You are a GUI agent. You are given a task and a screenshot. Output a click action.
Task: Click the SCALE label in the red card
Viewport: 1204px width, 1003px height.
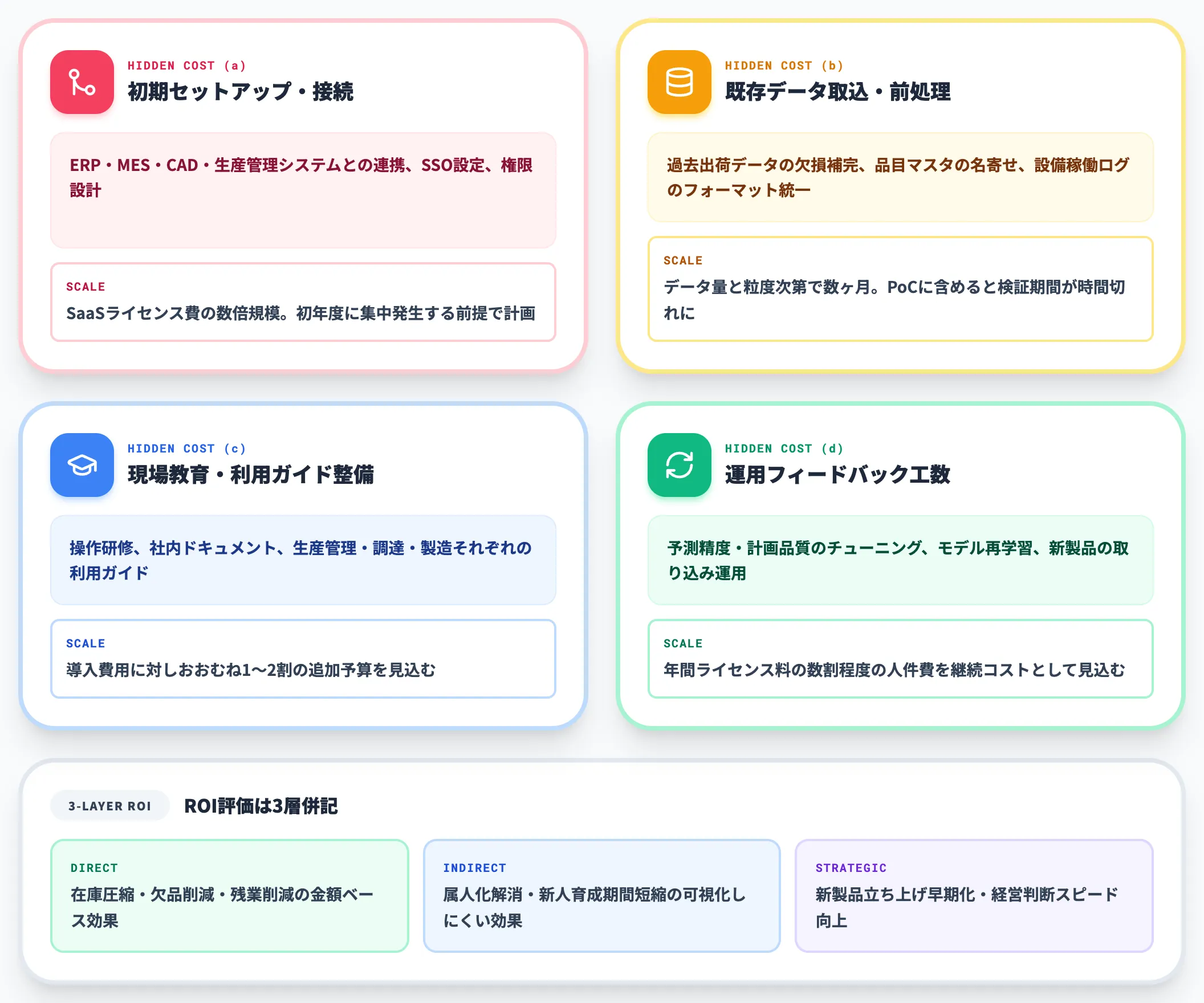pyautogui.click(x=86, y=287)
